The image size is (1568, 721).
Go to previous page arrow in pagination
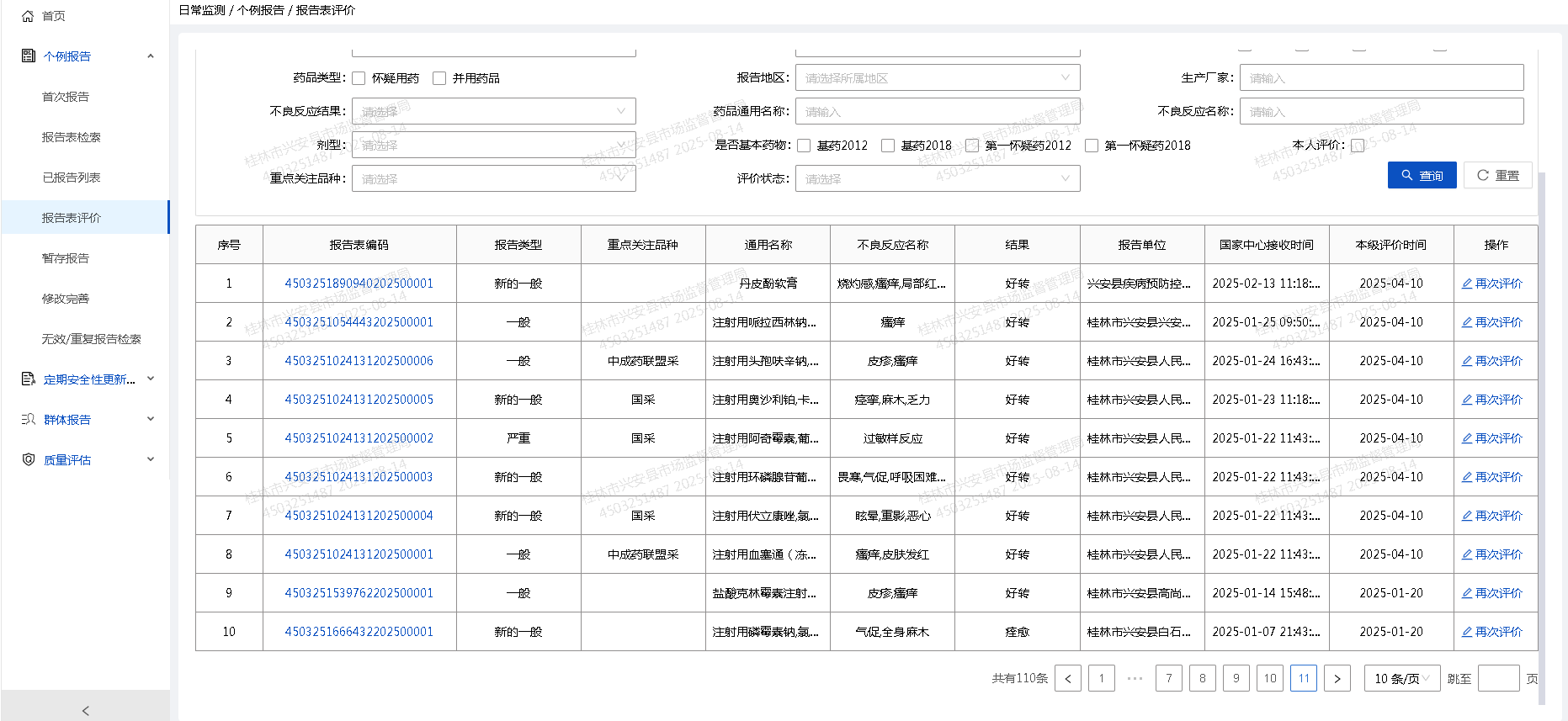pyautogui.click(x=1068, y=678)
